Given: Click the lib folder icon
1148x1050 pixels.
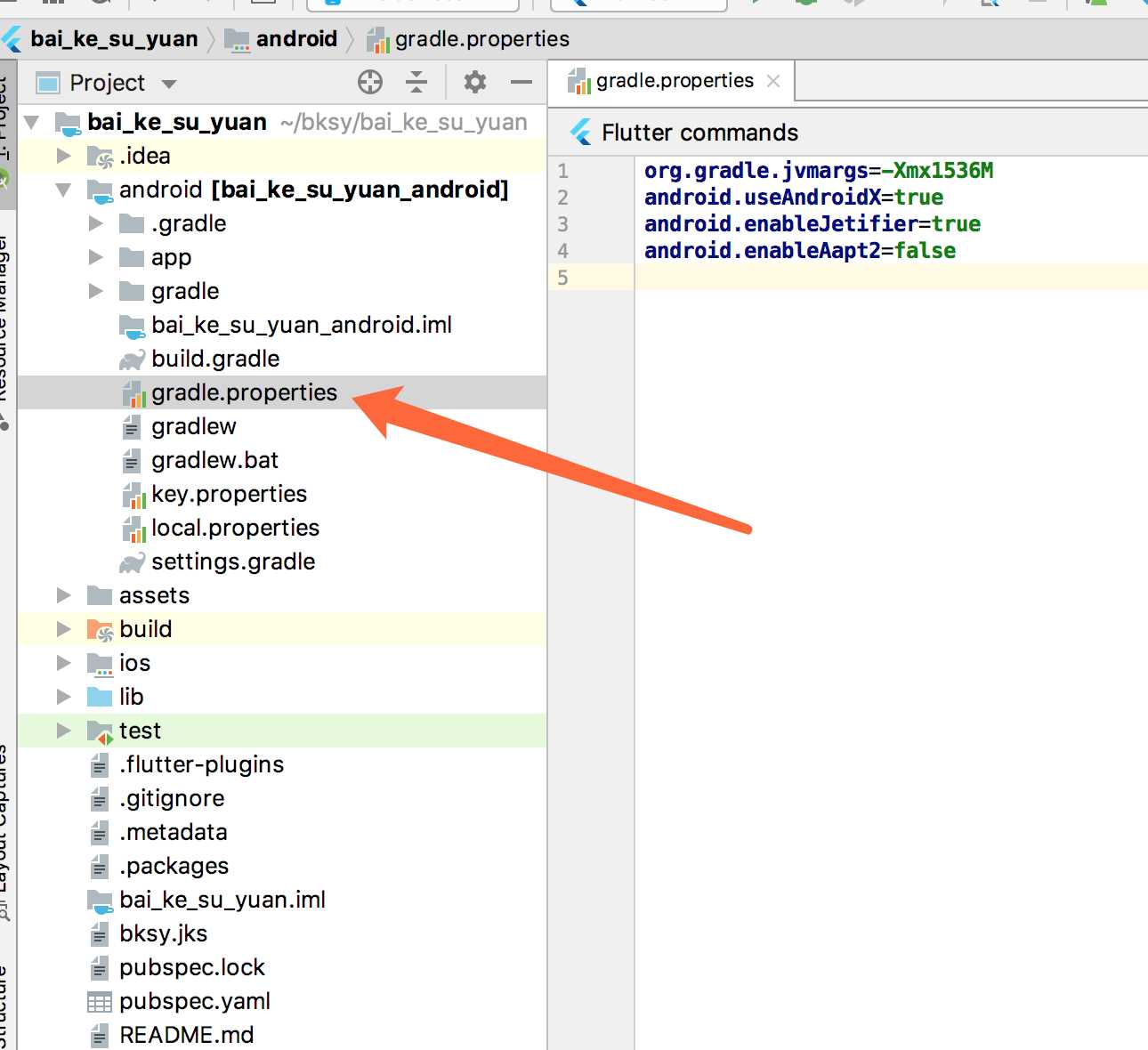Looking at the screenshot, I should (x=100, y=697).
